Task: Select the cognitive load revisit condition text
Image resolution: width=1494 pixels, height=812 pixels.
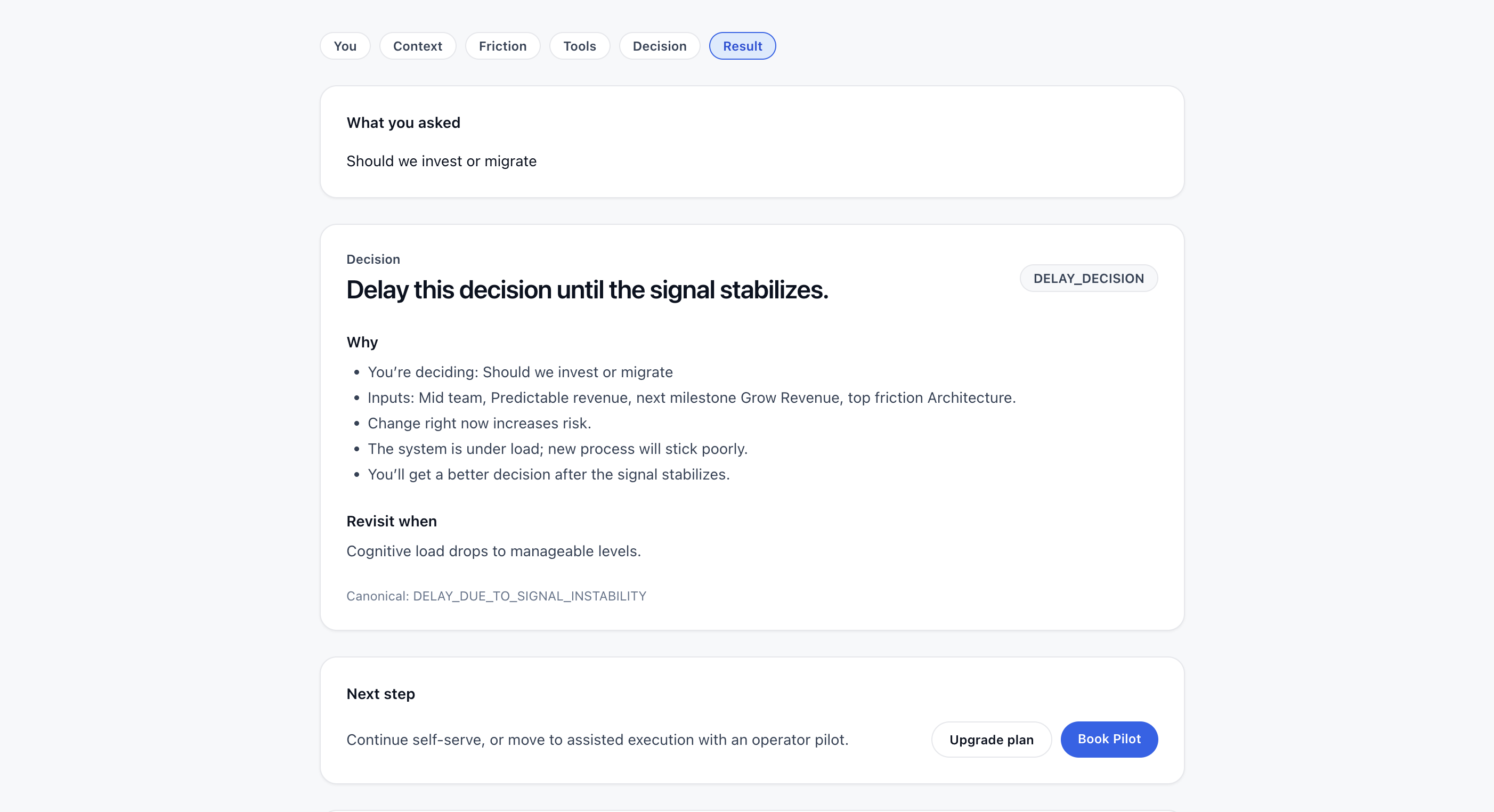Action: coord(493,551)
